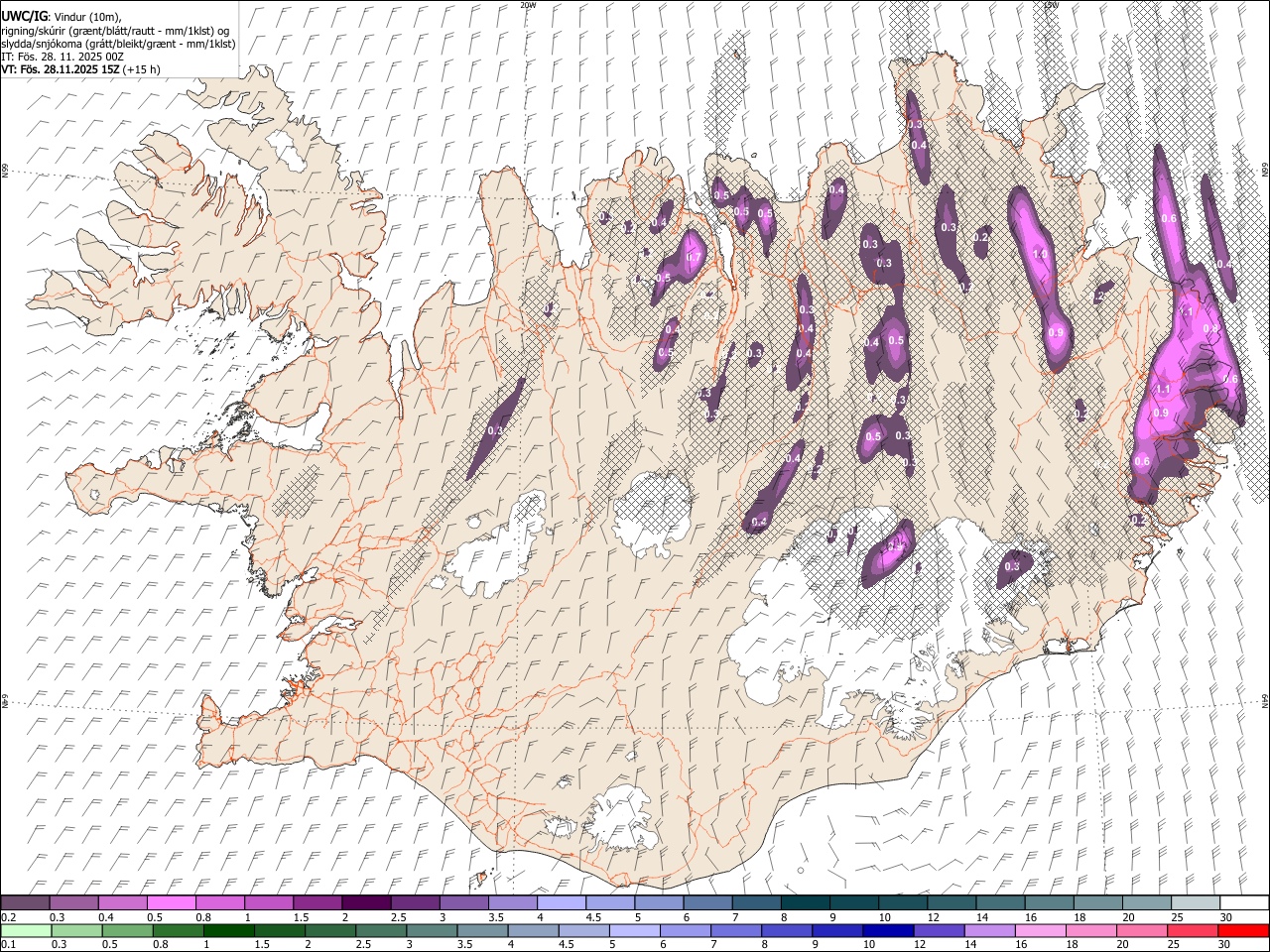
Task: Pick the darkest green 1 swatch in lower scale
Action: [x=228, y=930]
